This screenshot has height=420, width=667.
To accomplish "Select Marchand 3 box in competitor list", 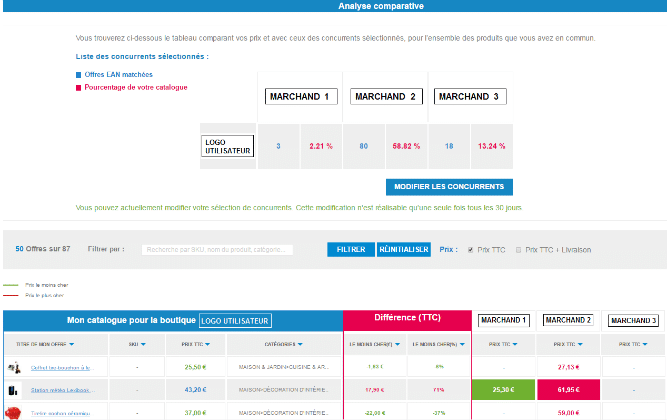I will click(x=470, y=97).
